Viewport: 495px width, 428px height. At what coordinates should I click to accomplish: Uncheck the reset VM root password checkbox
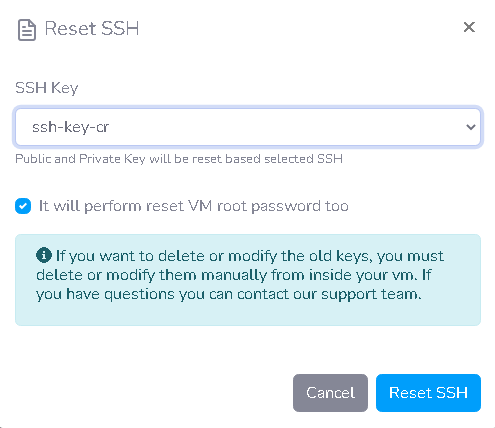(x=23, y=206)
